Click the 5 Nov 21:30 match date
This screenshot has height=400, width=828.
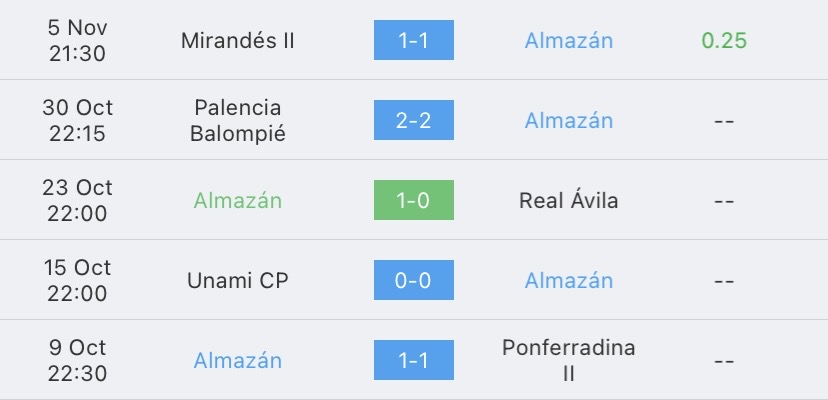pos(80,41)
